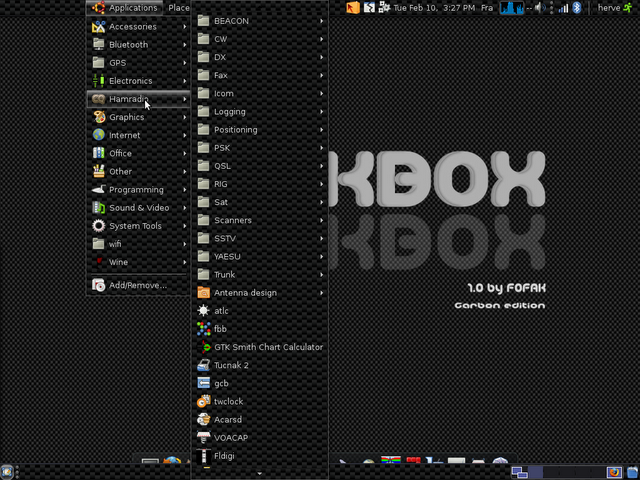Launch the Fldigi icon
Screen dimensions: 640x480
pos(203,456)
